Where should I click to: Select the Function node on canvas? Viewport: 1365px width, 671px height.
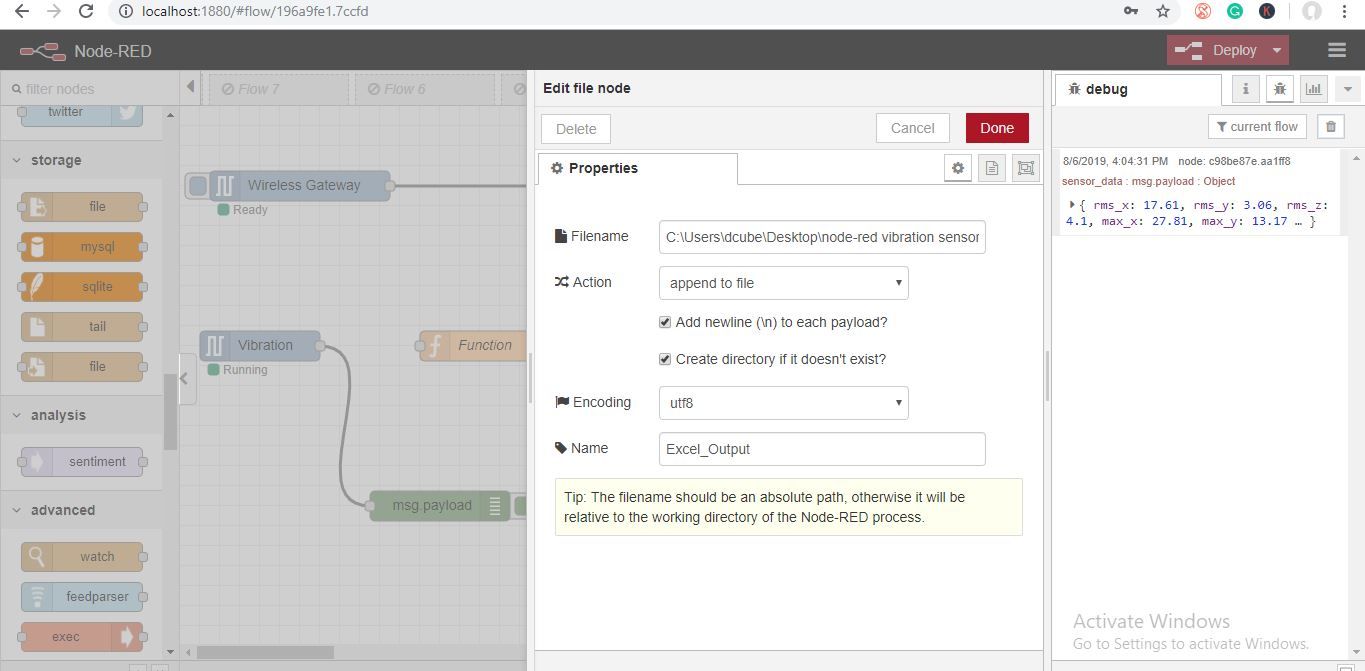(x=472, y=345)
